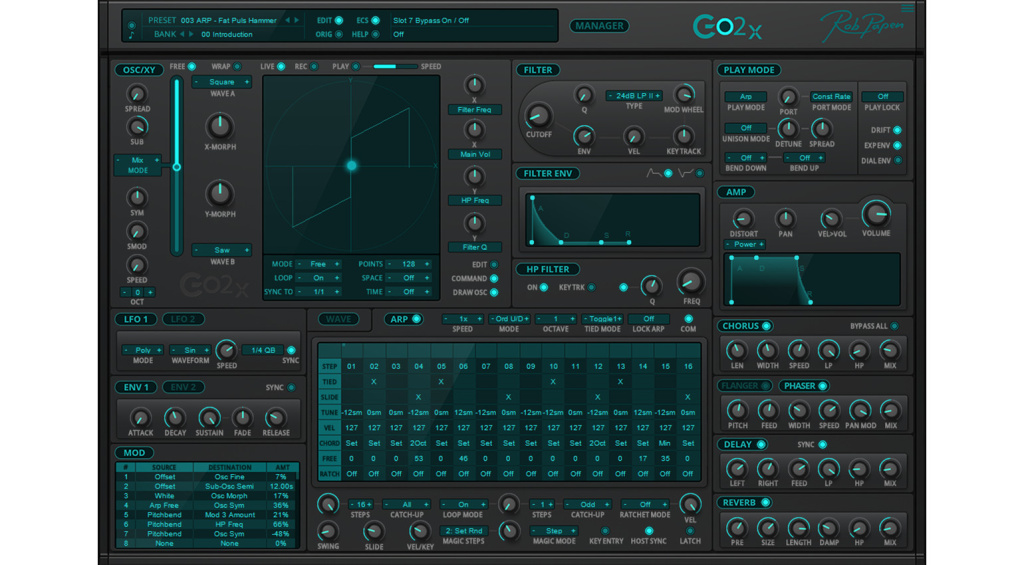Switch to the ENV 2 tab
This screenshot has height=565, width=1024.
click(183, 387)
